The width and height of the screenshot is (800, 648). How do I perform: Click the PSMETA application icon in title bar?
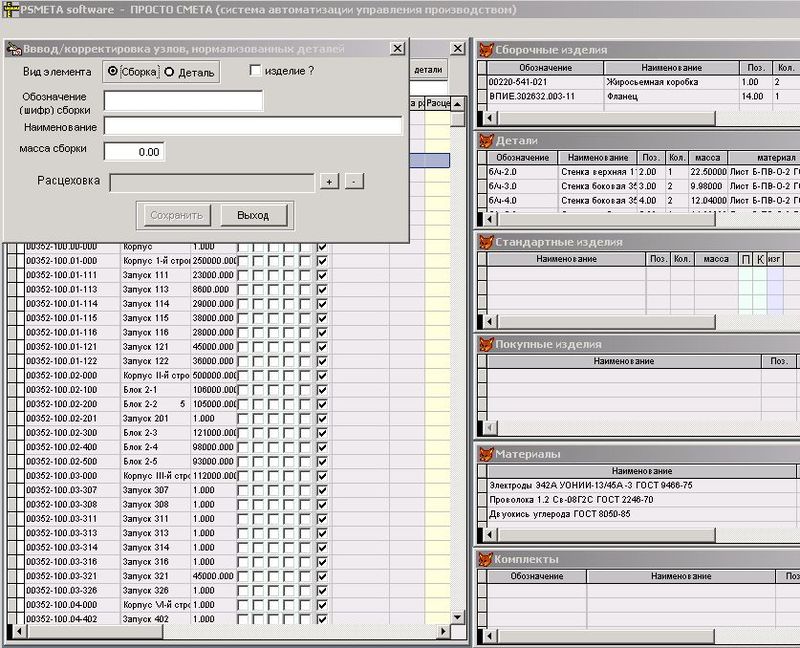click(12, 9)
